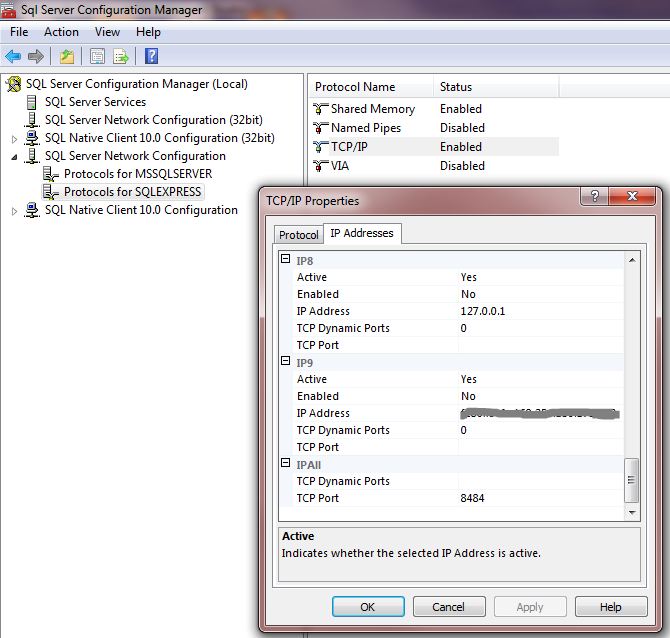Image resolution: width=670 pixels, height=638 pixels.
Task: Select SQL Server Network Configuration (32bit) text
Action: click(x=154, y=120)
